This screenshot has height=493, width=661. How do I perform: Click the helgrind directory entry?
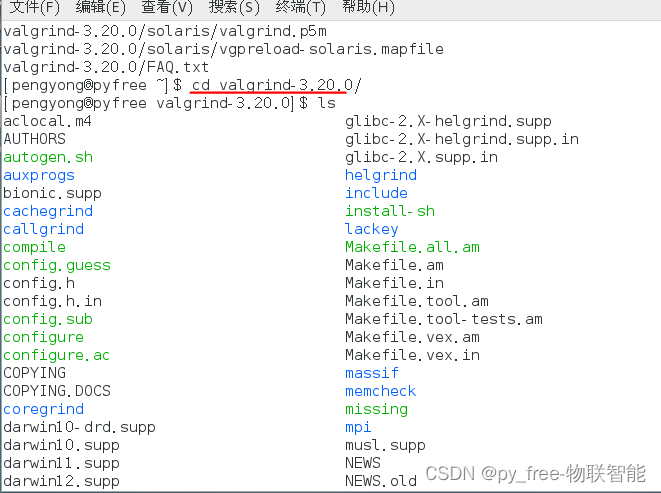point(381,175)
